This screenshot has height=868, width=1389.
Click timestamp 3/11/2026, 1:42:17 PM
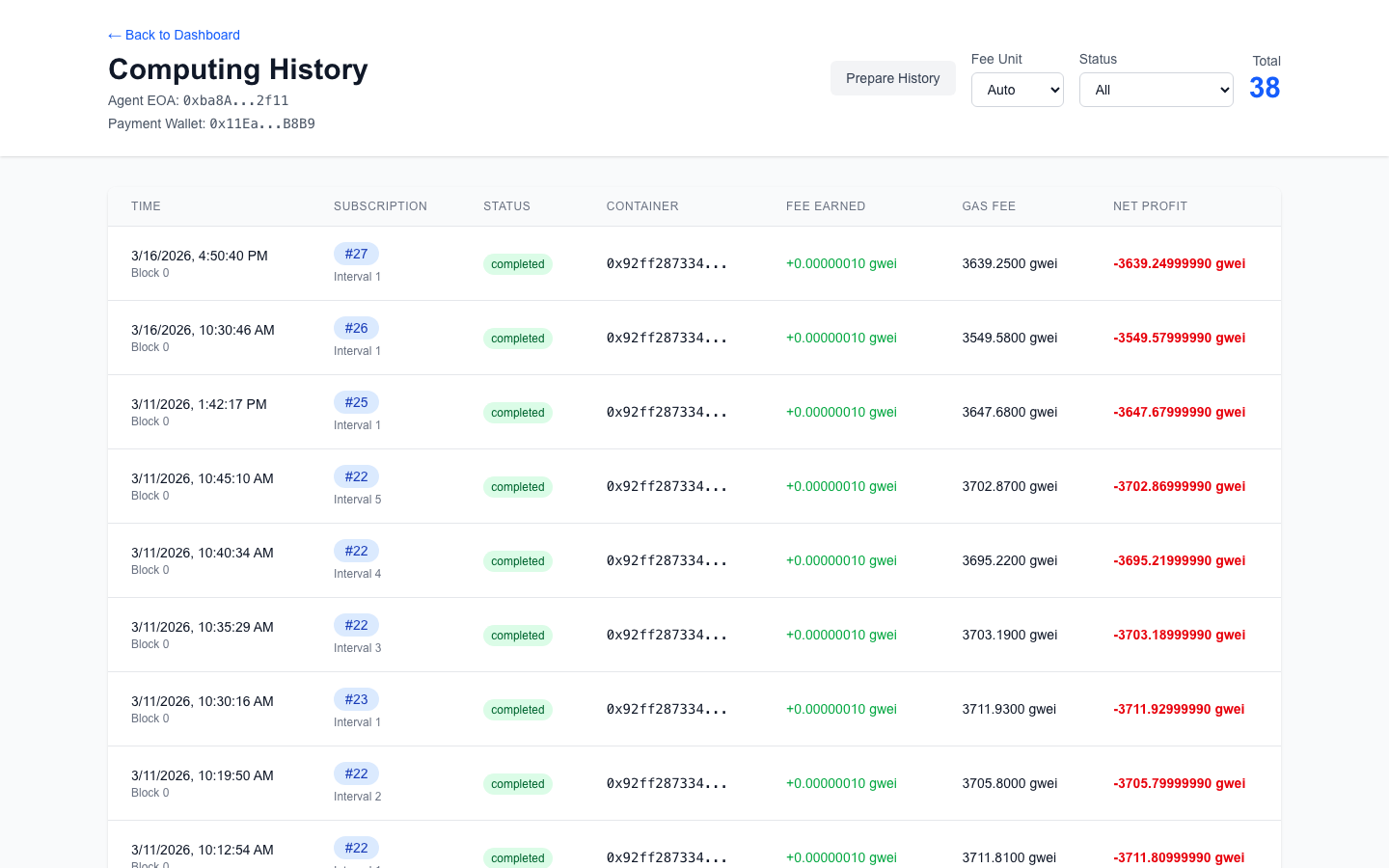[x=199, y=404]
